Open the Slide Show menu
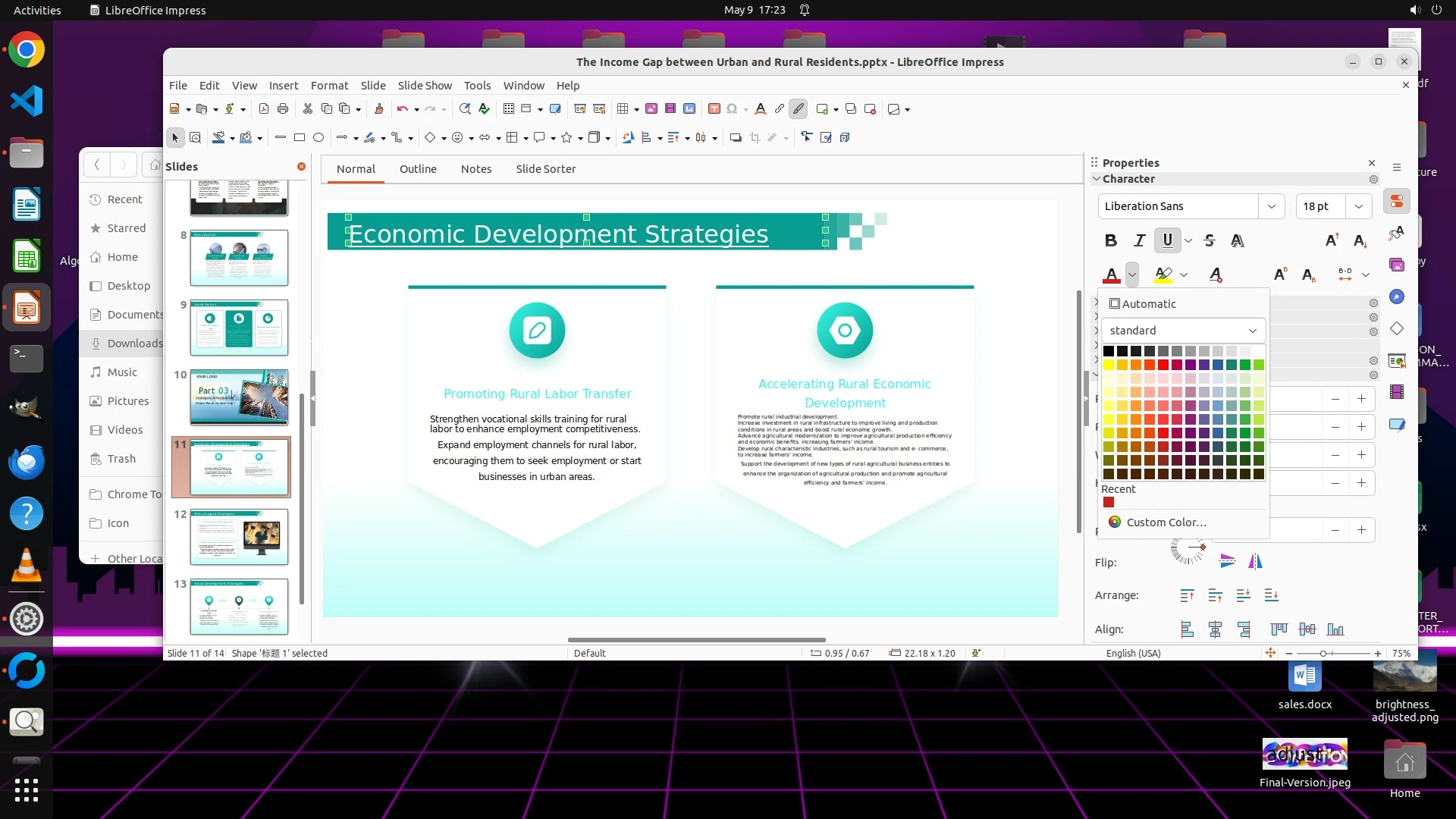Image resolution: width=1456 pixels, height=819 pixels. (x=424, y=86)
